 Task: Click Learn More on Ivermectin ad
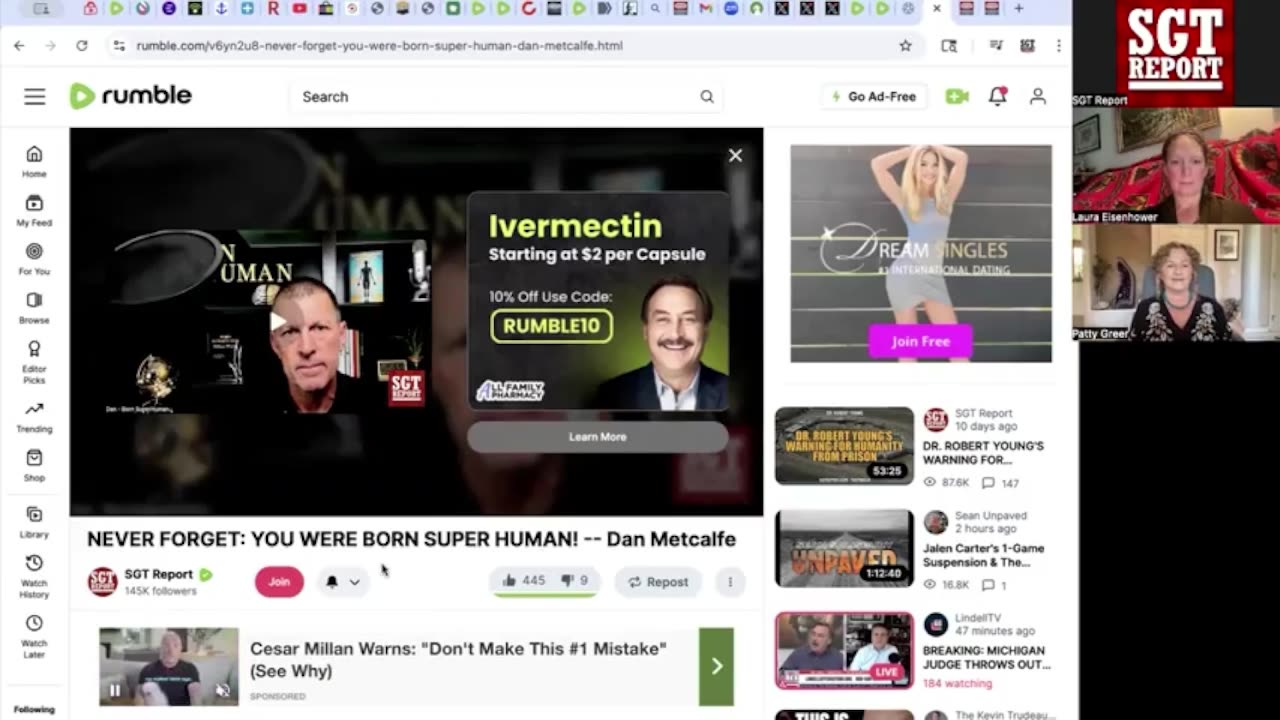coord(597,437)
